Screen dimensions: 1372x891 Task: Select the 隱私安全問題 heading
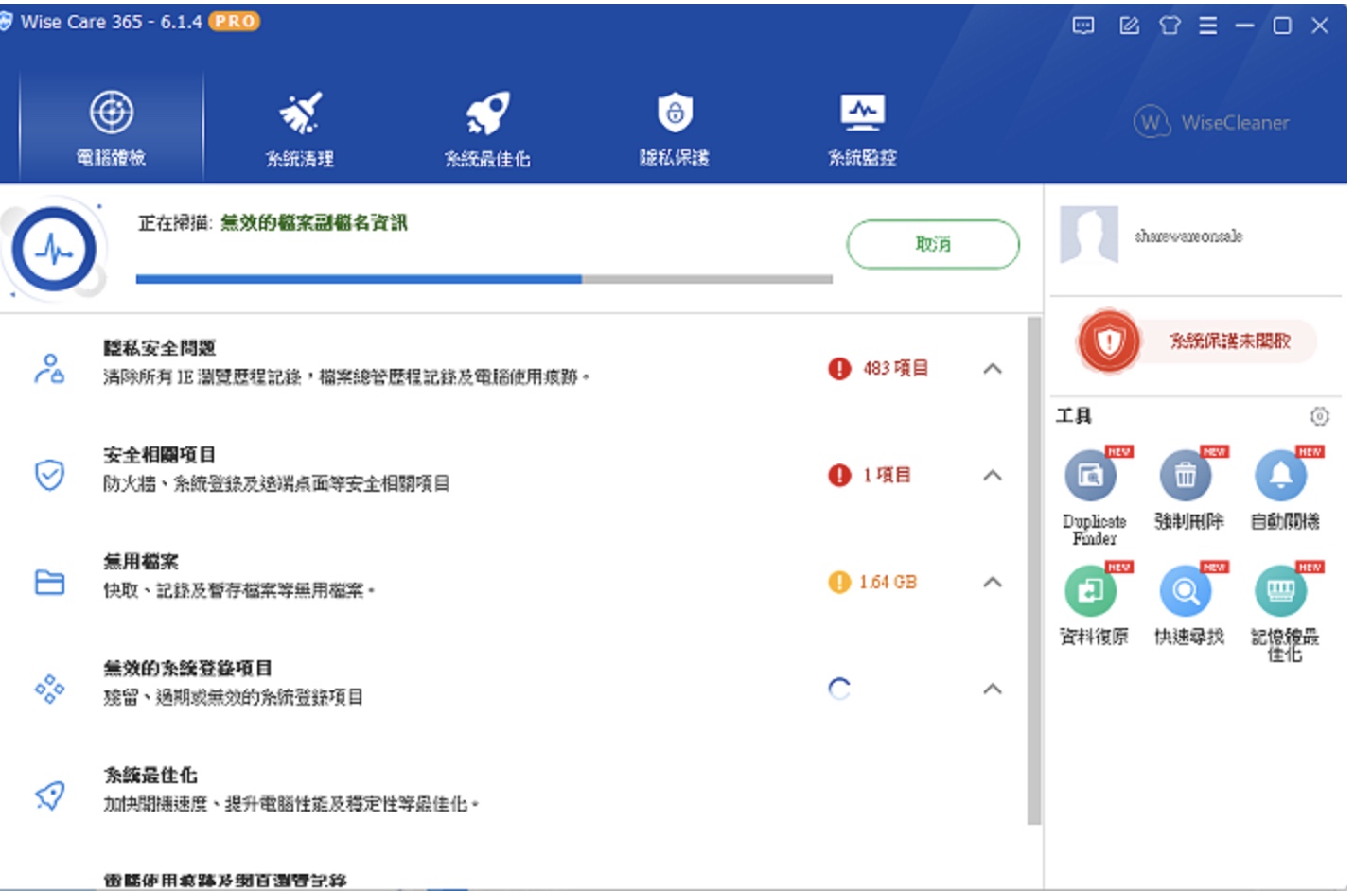click(159, 348)
